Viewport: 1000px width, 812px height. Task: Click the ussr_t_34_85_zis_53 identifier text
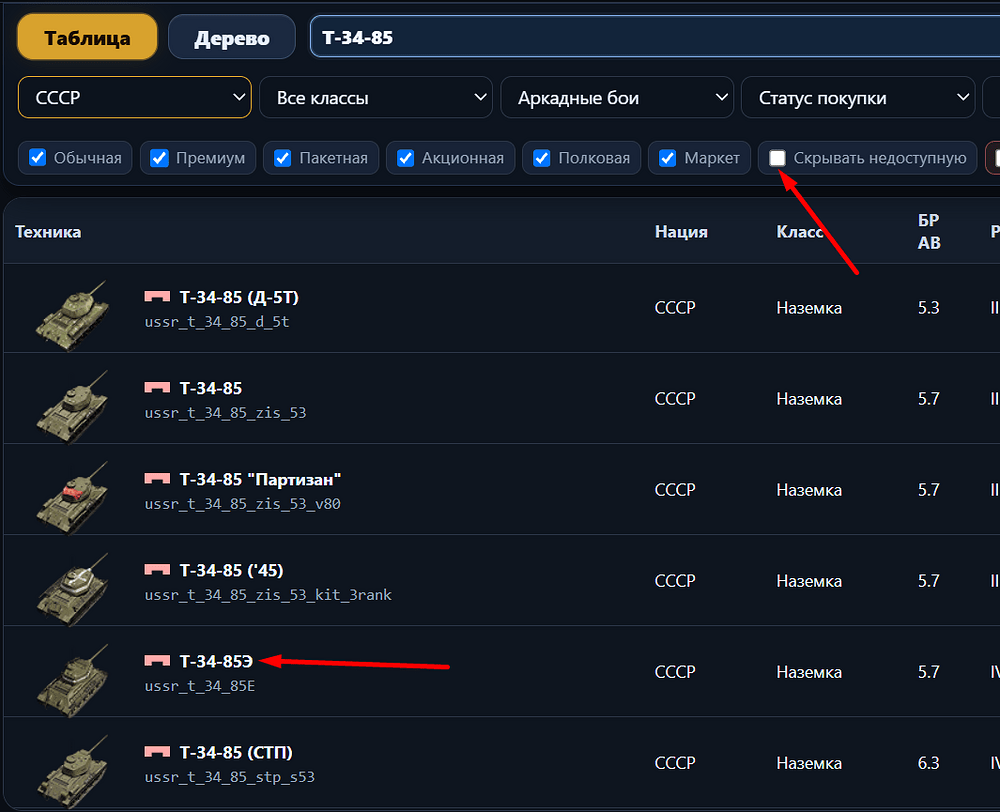(x=225, y=413)
